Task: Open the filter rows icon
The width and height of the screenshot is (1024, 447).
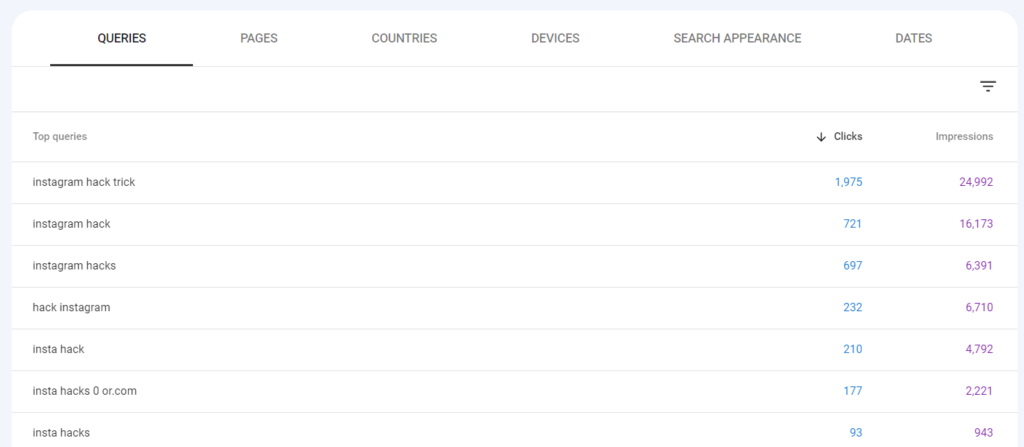Action: click(987, 86)
